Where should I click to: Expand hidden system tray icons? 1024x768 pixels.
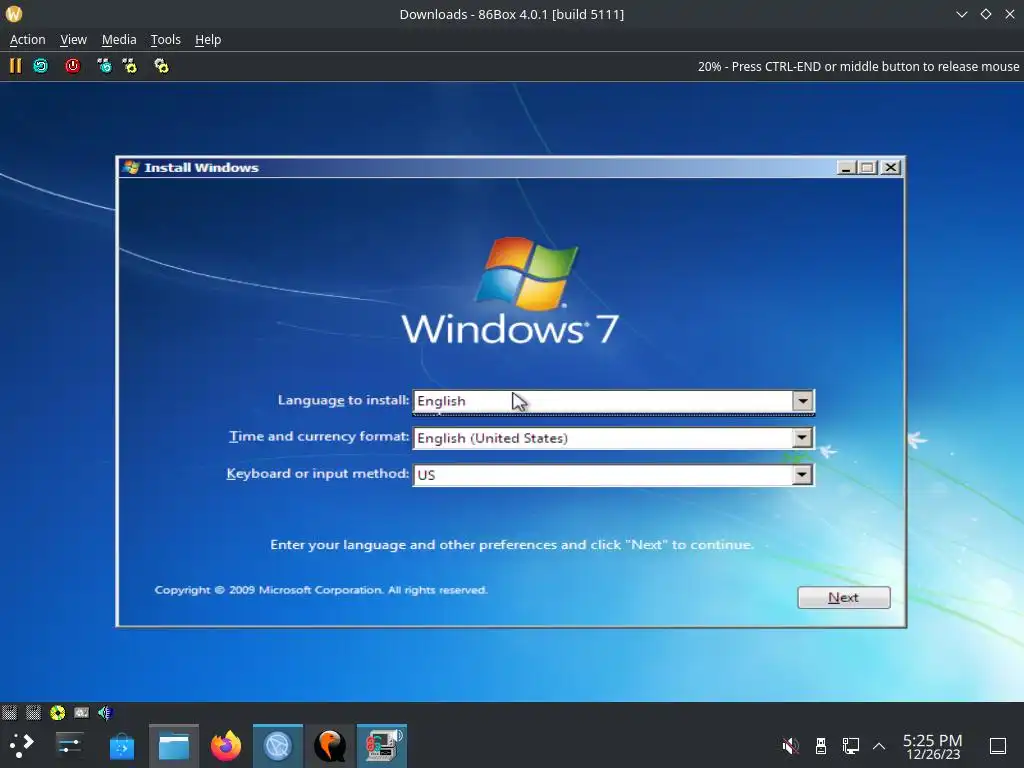click(879, 746)
